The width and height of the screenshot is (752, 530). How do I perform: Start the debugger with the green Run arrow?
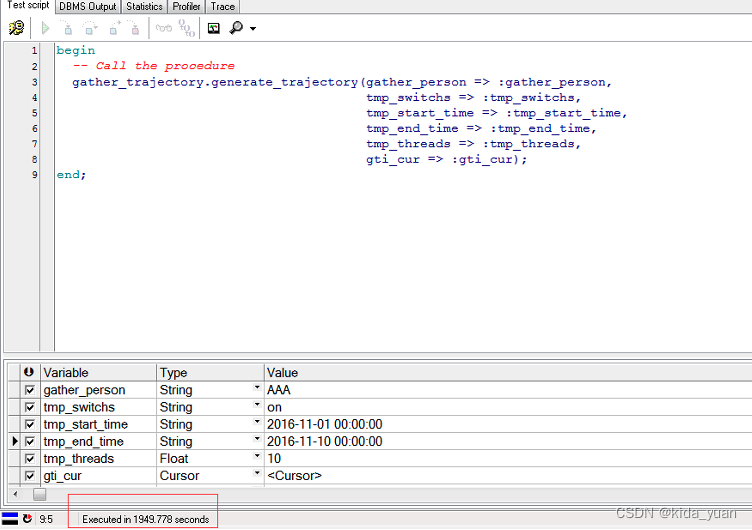(x=46, y=28)
